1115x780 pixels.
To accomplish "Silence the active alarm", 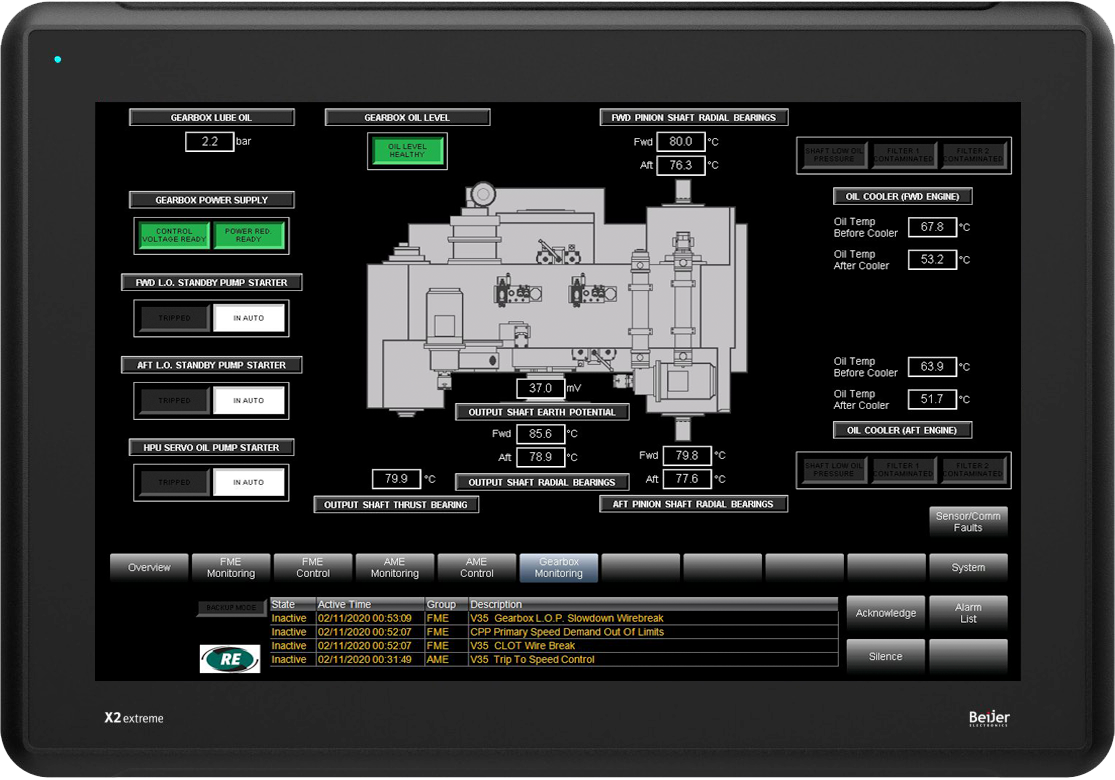I will click(x=885, y=657).
